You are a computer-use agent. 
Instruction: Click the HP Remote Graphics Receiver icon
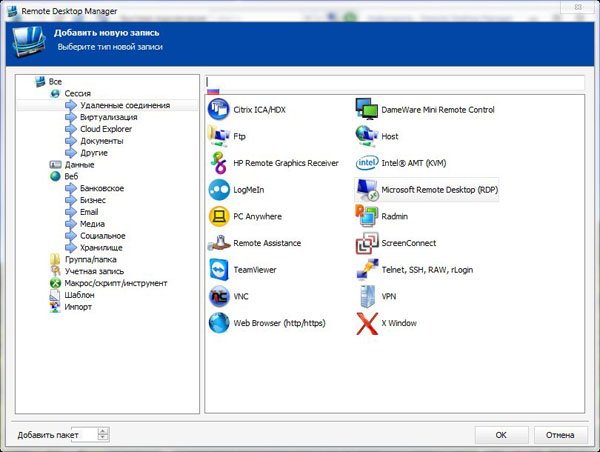219,162
